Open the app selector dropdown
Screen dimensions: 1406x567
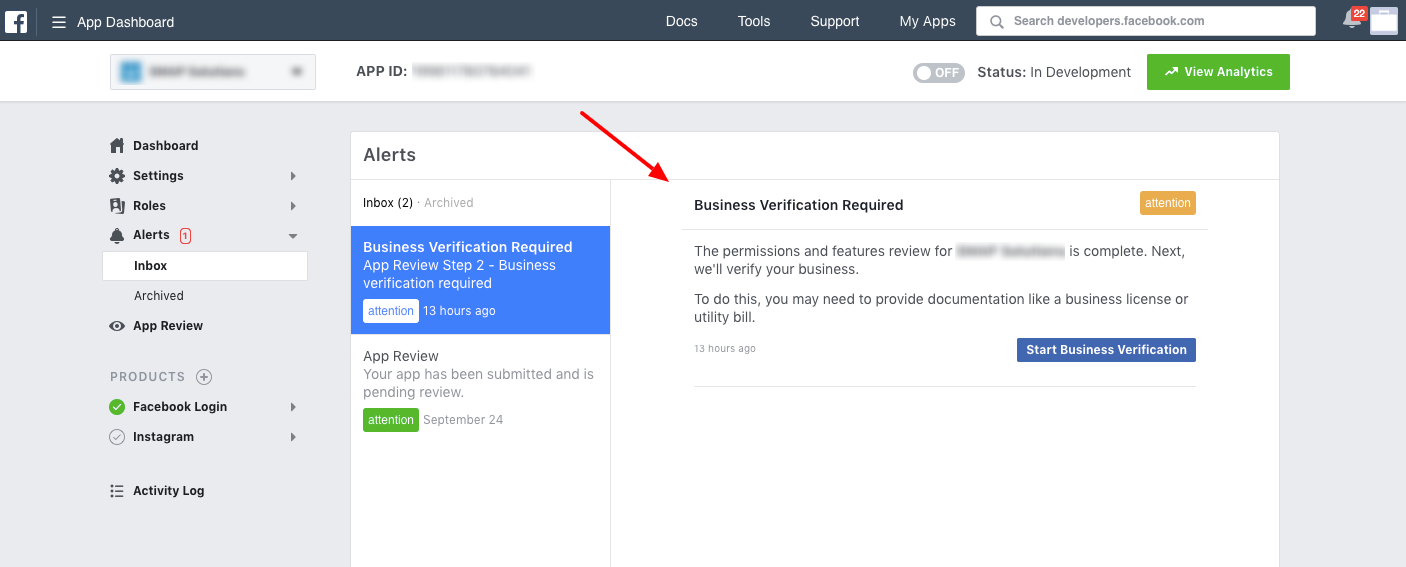click(213, 72)
